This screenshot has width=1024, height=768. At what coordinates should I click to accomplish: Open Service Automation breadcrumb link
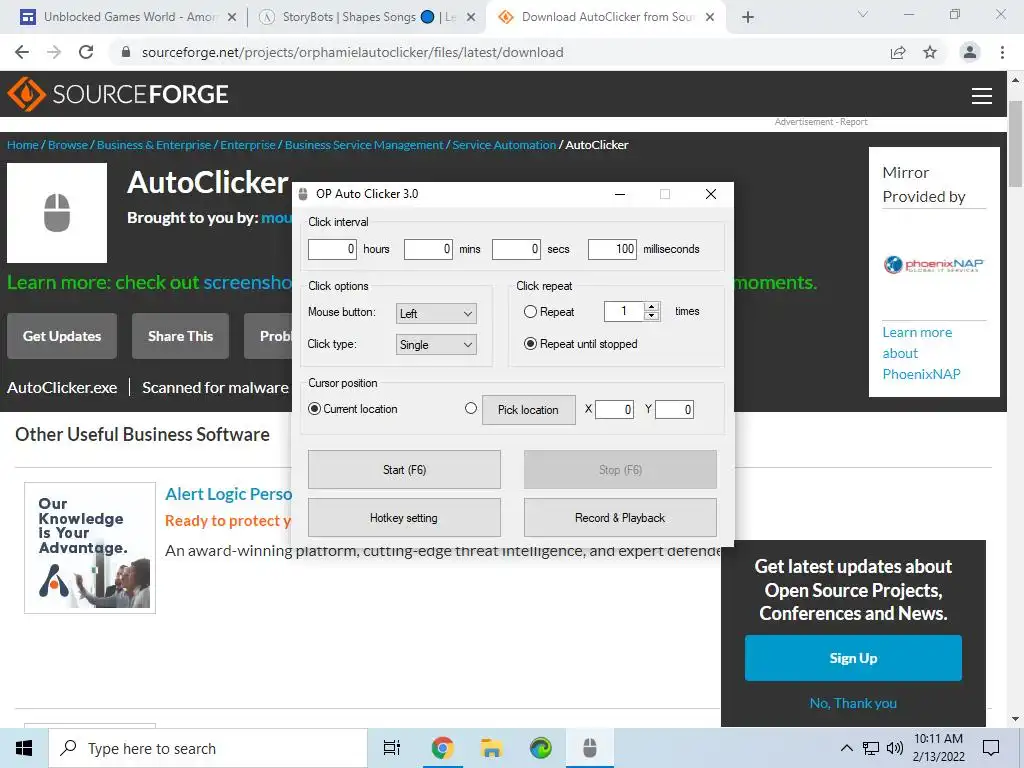504,145
